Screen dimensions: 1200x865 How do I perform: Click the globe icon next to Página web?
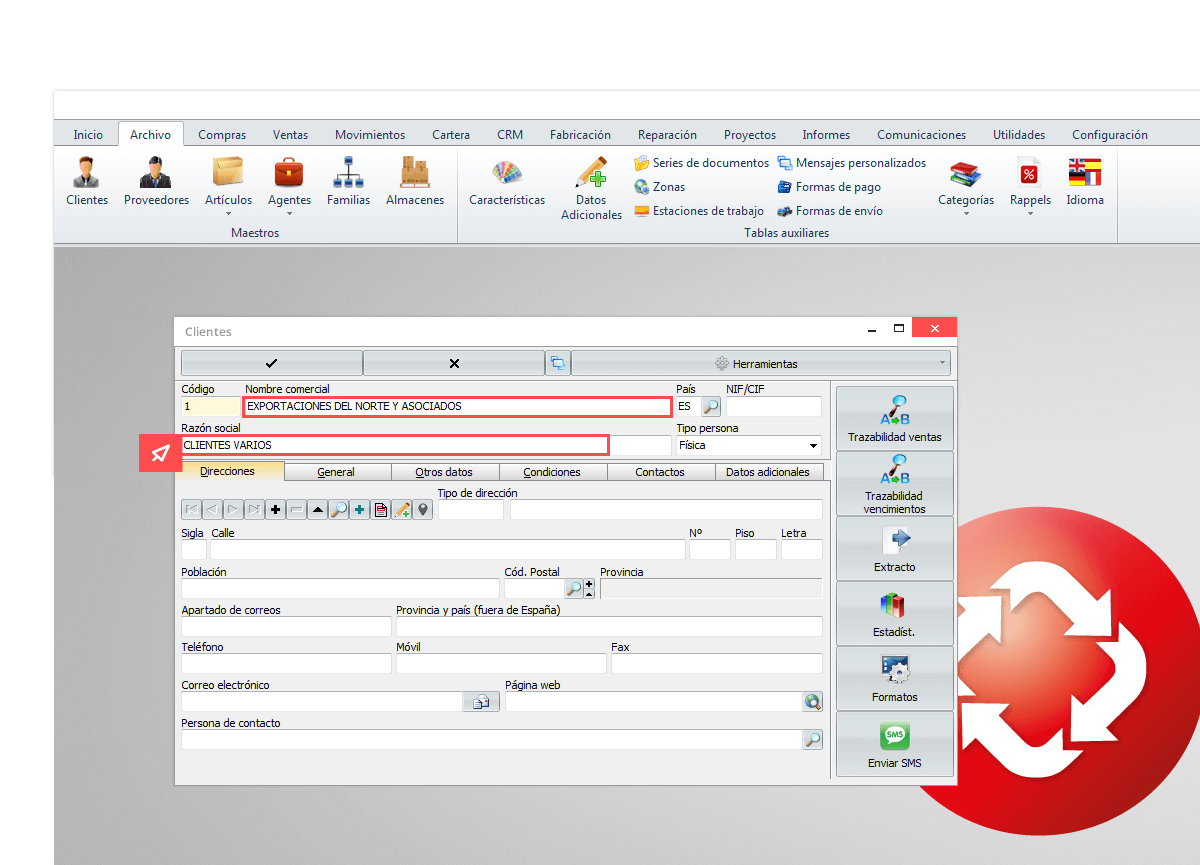coord(812,702)
